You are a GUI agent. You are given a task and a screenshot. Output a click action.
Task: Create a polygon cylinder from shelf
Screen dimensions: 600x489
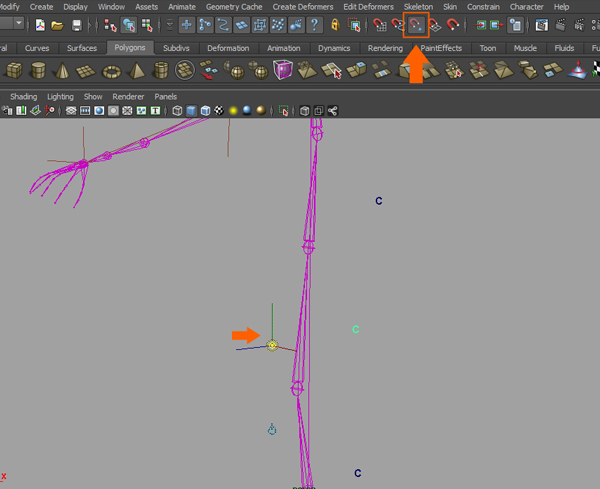[x=38, y=70]
